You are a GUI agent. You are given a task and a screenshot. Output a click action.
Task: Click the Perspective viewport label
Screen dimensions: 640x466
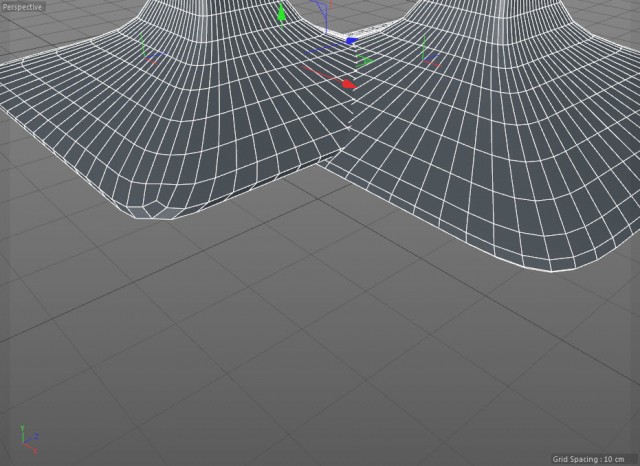pyautogui.click(x=22, y=7)
